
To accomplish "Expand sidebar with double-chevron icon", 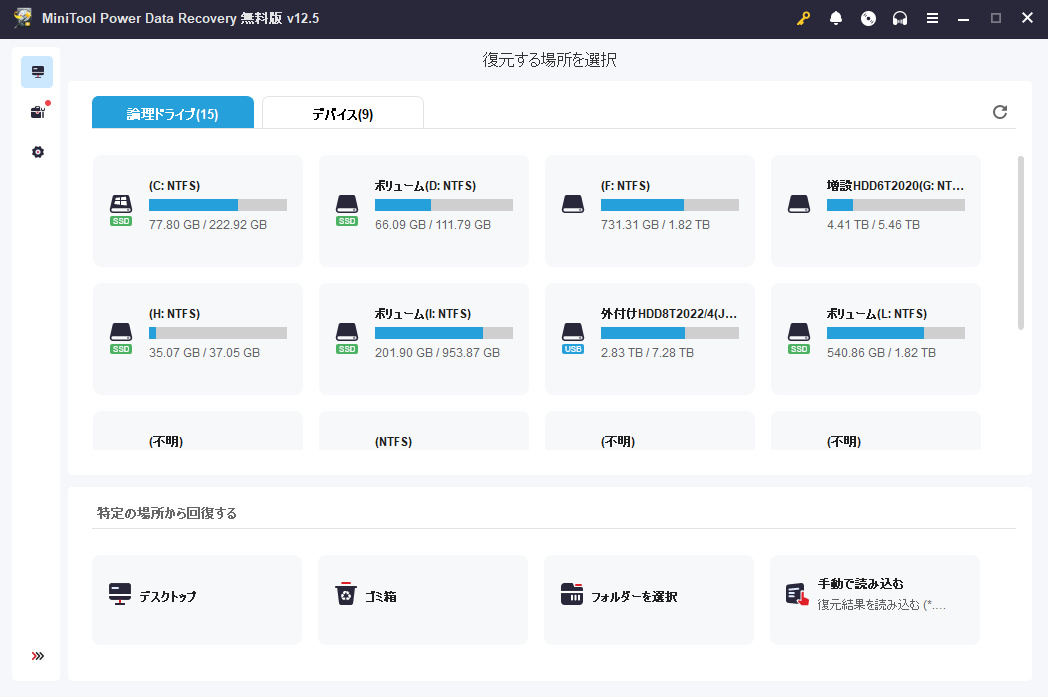I will [x=37, y=656].
